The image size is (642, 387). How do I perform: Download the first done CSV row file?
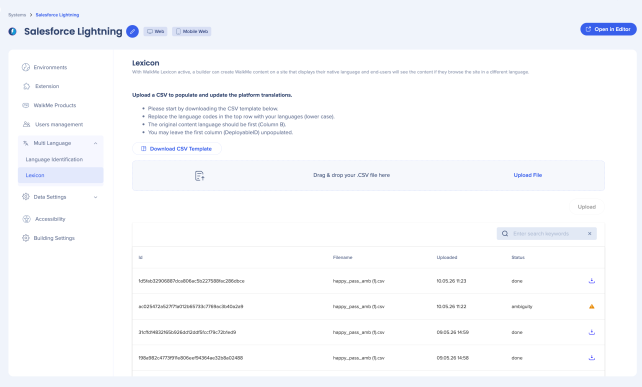(x=592, y=281)
